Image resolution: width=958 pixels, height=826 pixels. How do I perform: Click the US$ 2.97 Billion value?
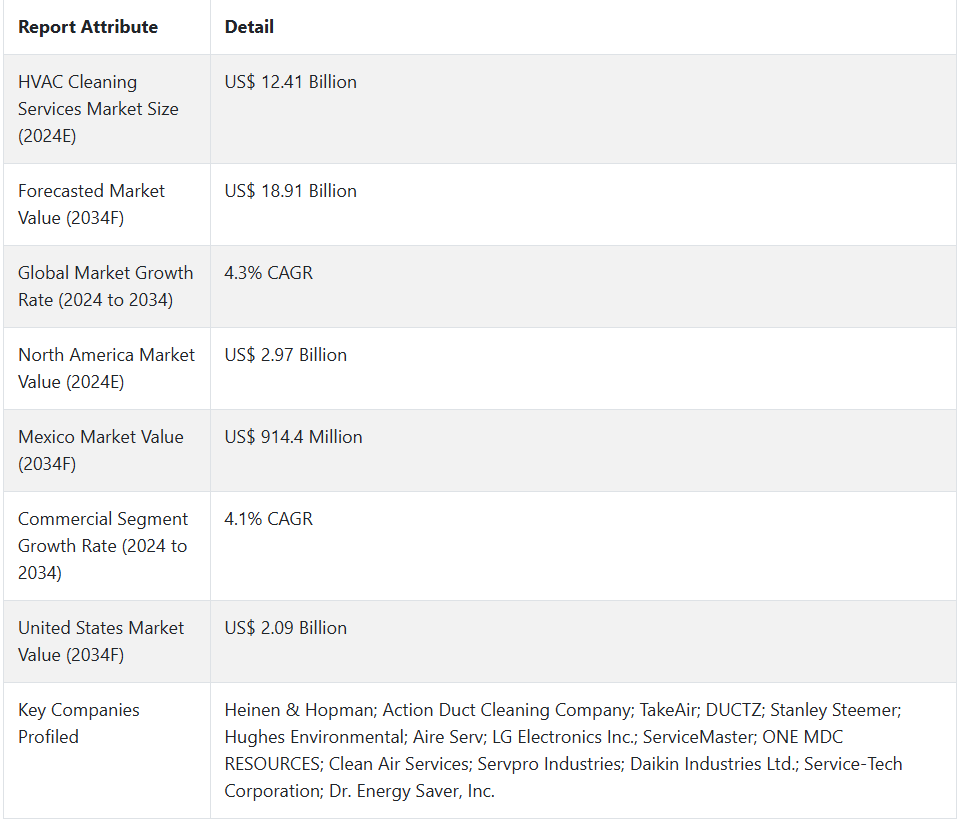(x=285, y=355)
